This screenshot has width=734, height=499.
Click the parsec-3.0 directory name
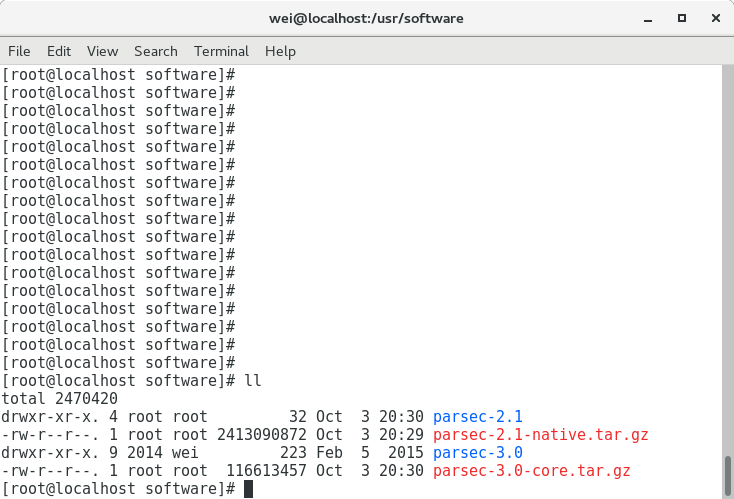pyautogui.click(x=477, y=452)
